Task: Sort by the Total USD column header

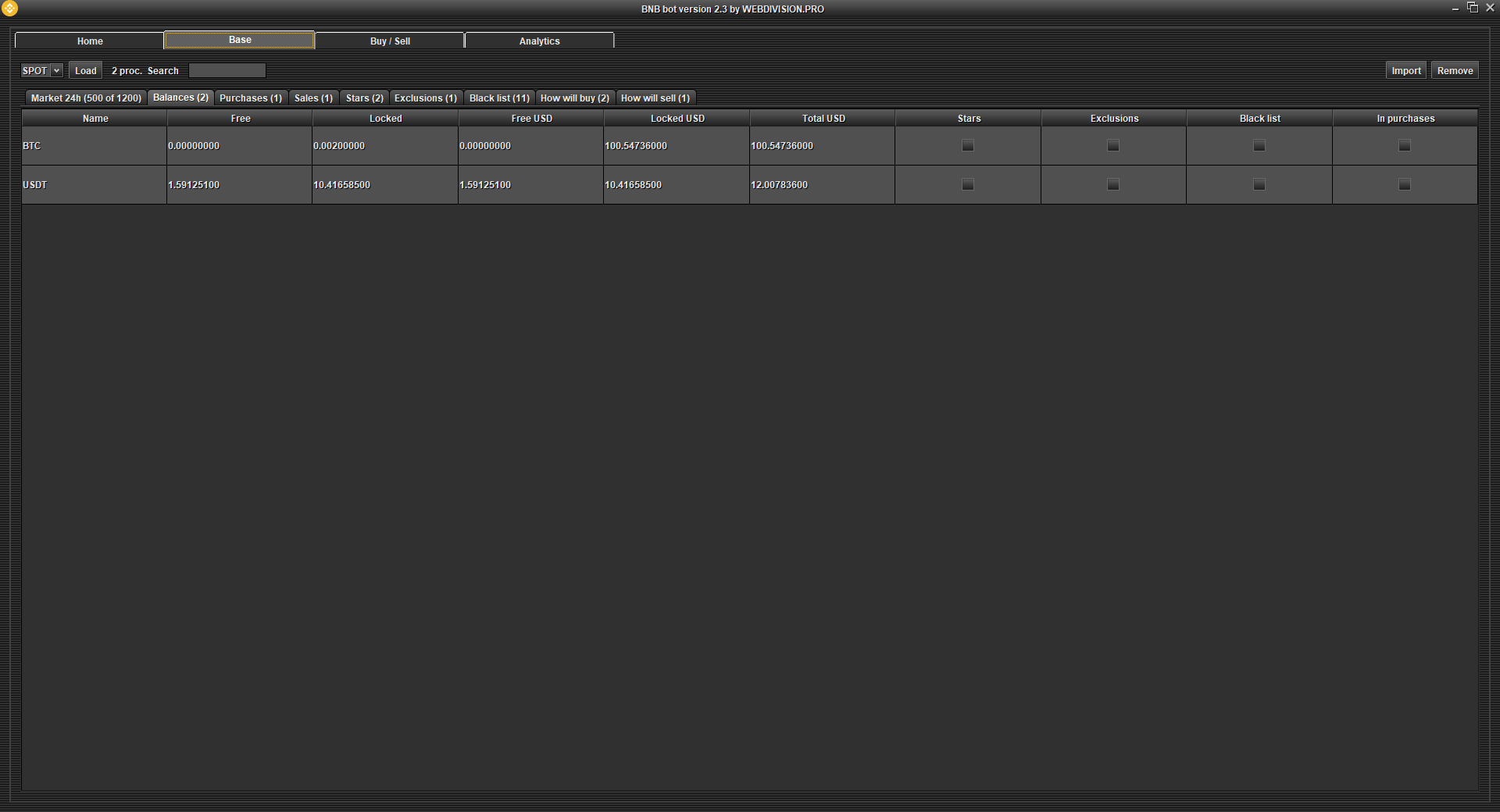Action: (823, 118)
